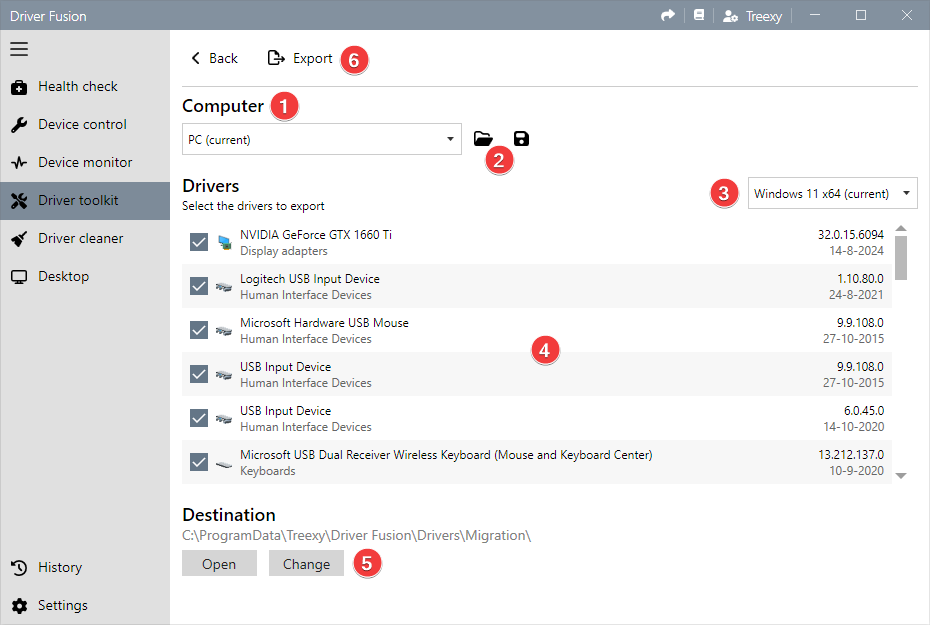This screenshot has width=930, height=625.
Task: Navigate to Desktop in sidebar
Action: [85, 276]
